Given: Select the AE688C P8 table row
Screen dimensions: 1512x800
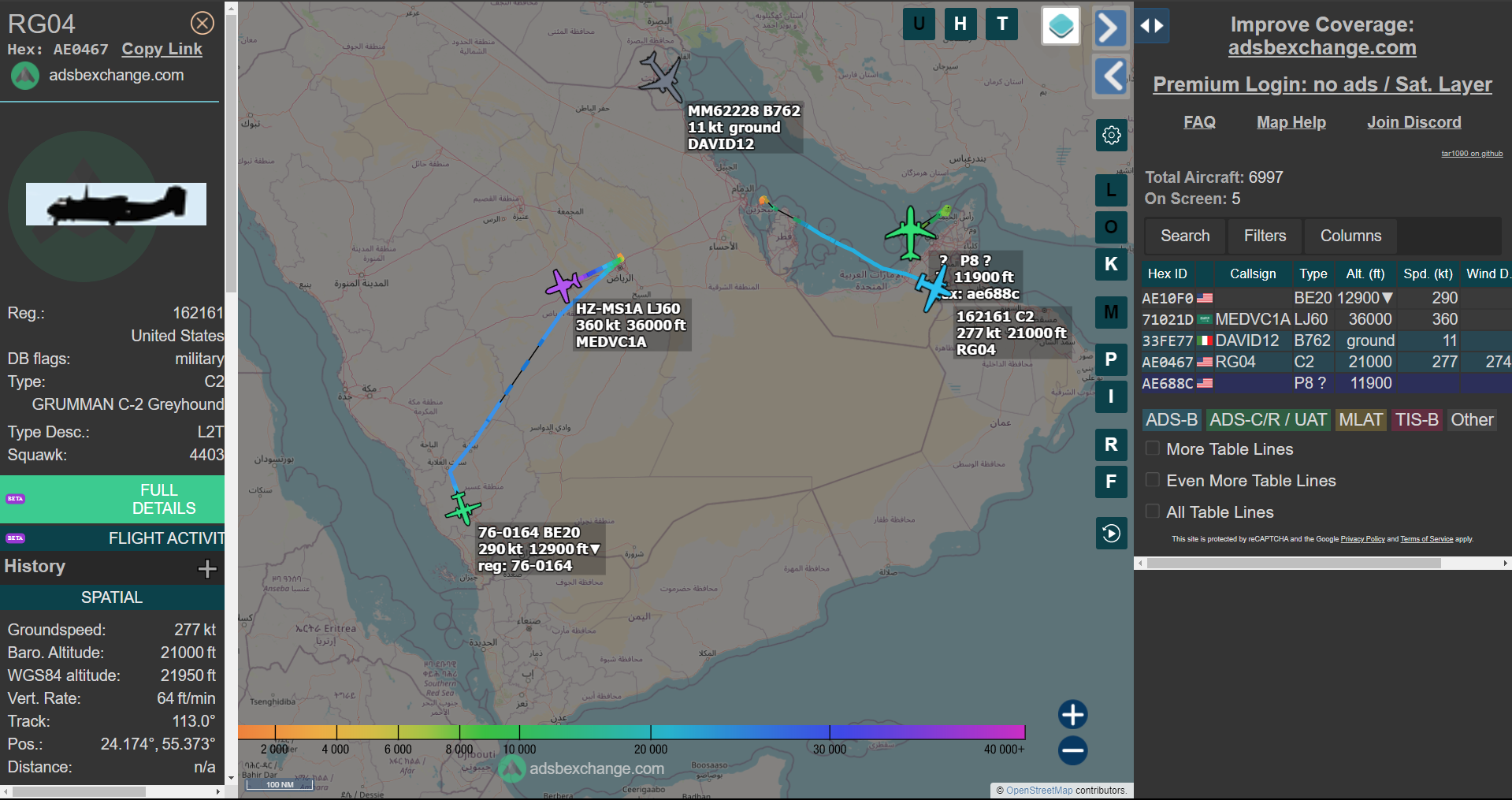Looking at the screenshot, I should click(x=1326, y=383).
